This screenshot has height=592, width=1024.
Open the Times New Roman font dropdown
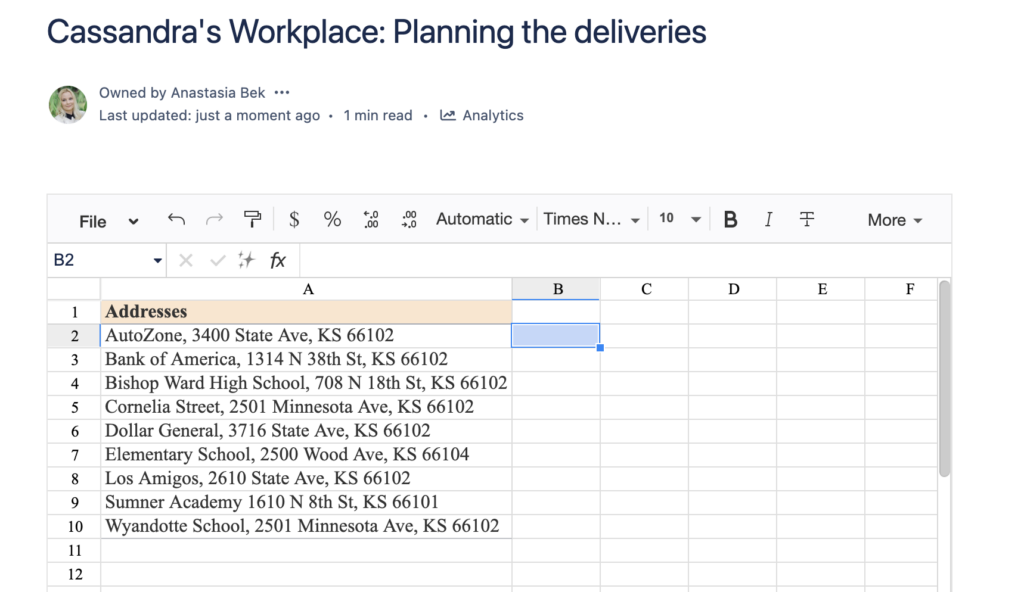591,219
